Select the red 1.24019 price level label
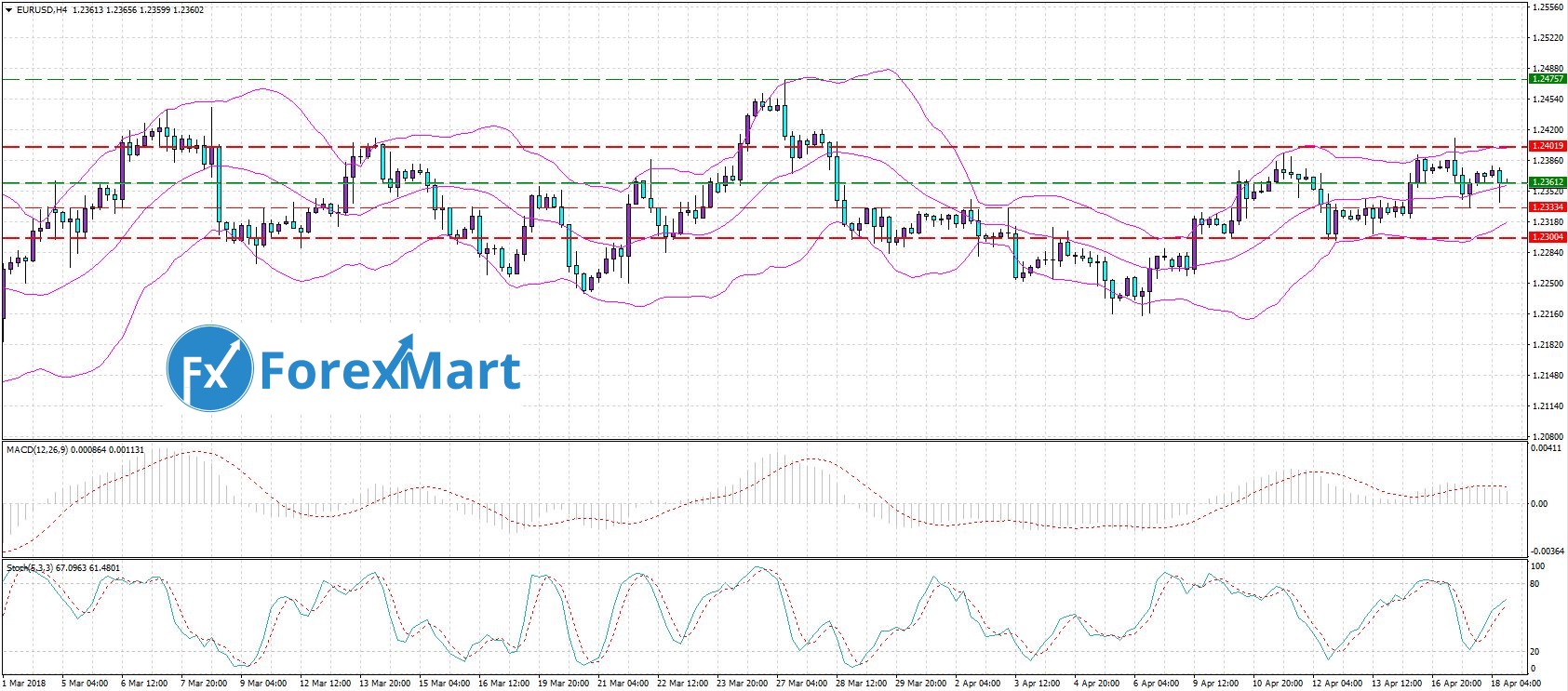1568x691 pixels. pos(1547,146)
